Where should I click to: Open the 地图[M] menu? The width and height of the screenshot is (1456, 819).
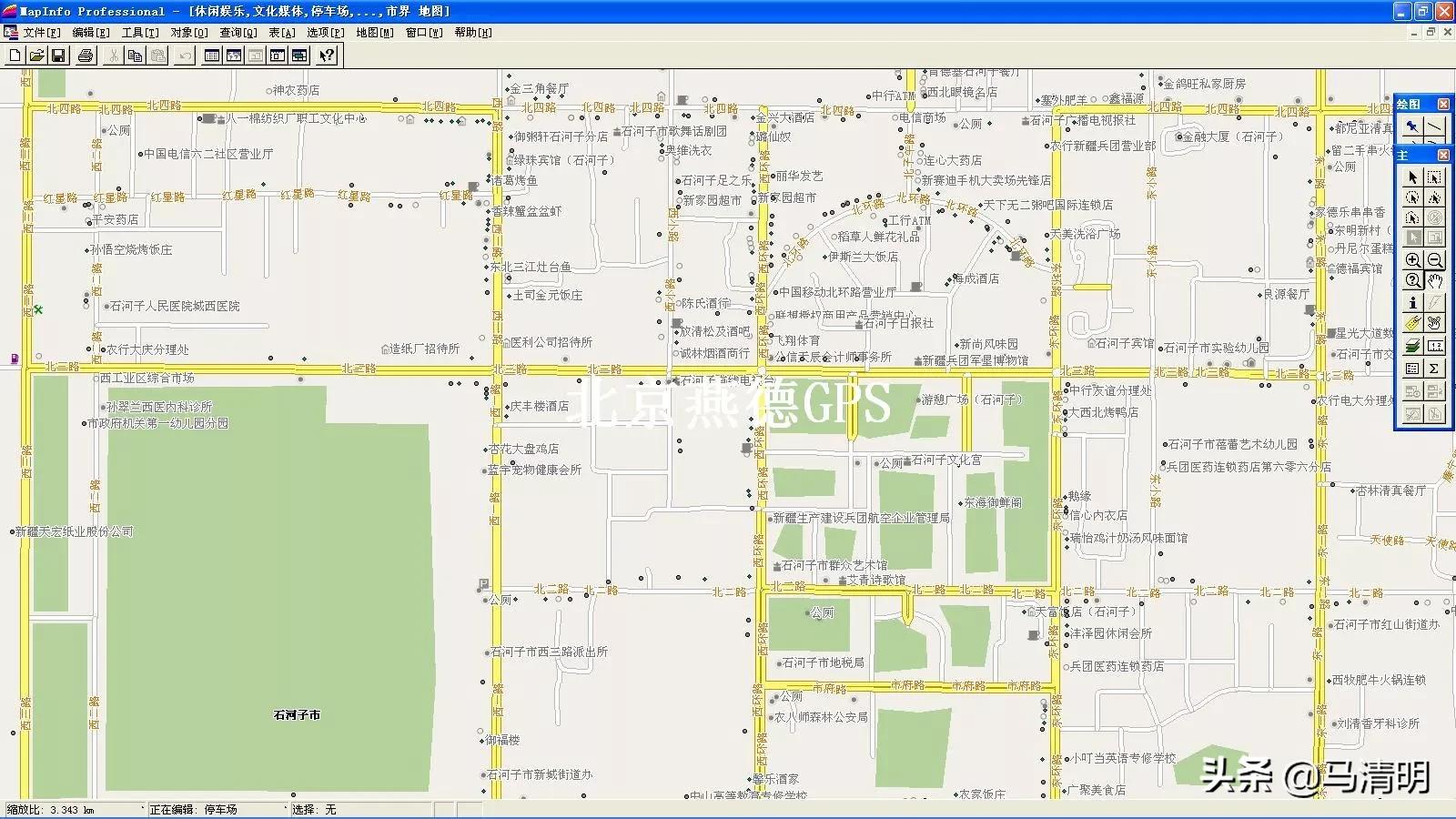point(374,33)
